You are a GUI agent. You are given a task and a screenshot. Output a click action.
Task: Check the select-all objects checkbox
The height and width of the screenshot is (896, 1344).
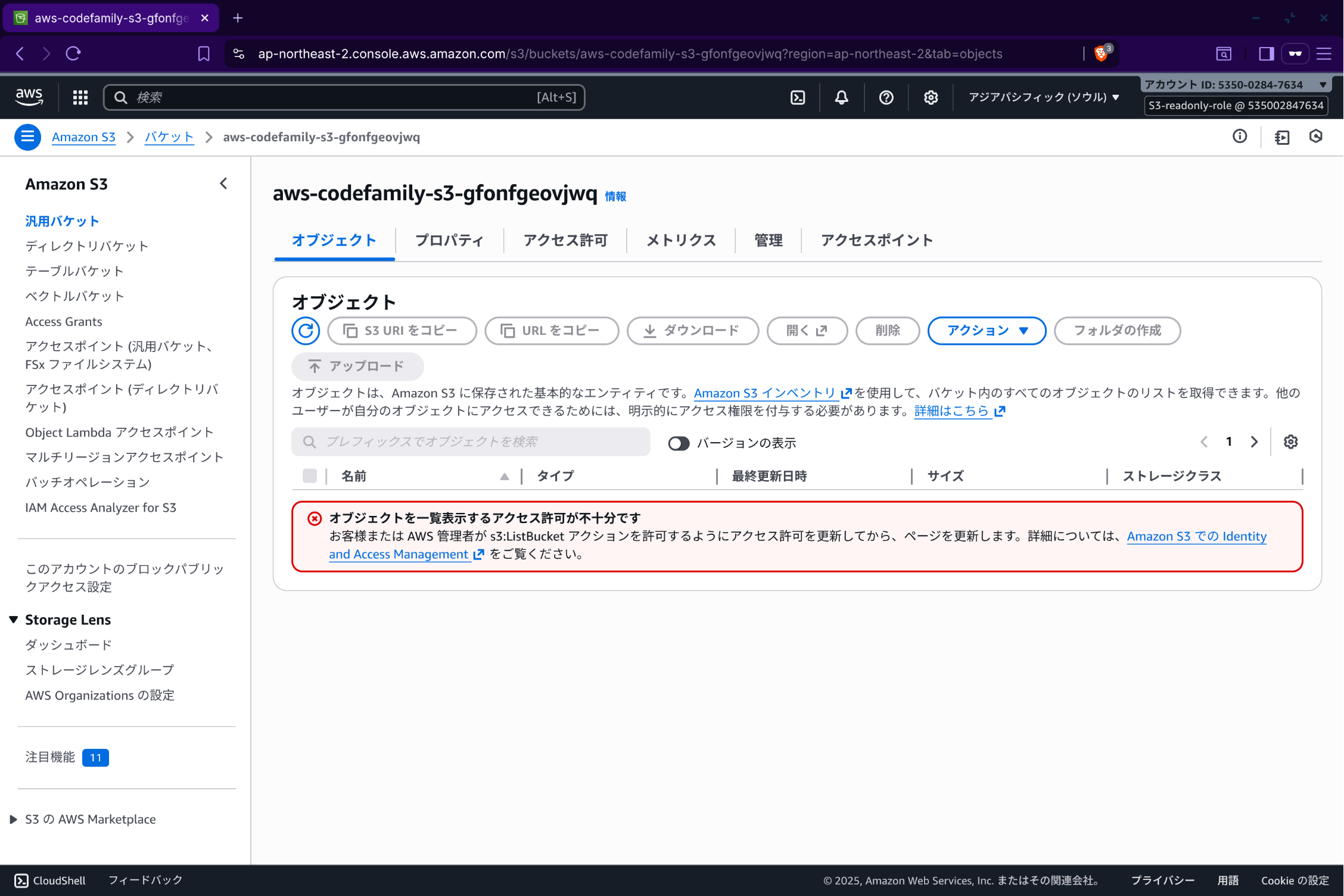[x=310, y=476]
